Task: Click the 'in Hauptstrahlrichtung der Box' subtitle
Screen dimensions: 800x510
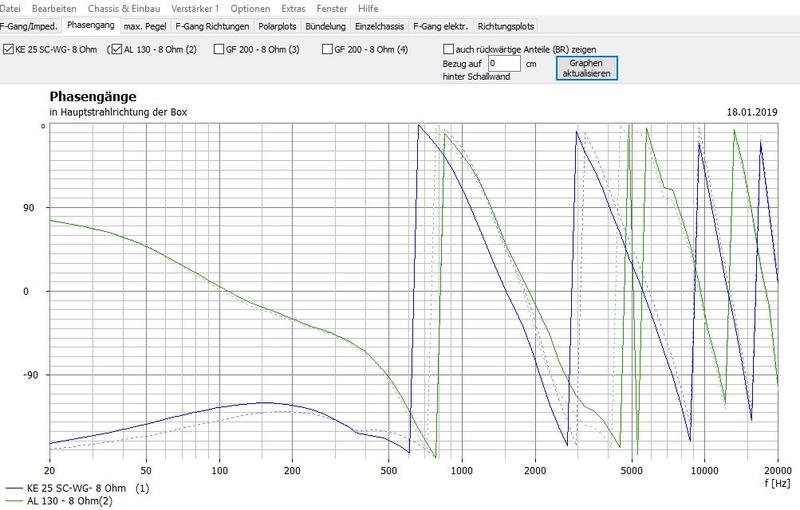Action: (118, 112)
